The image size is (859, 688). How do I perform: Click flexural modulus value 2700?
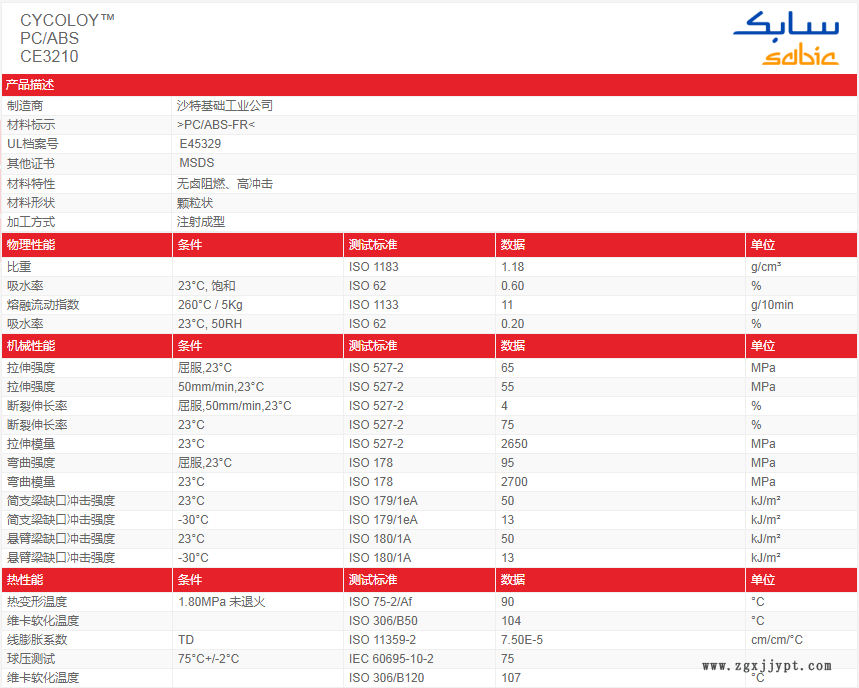tap(514, 482)
